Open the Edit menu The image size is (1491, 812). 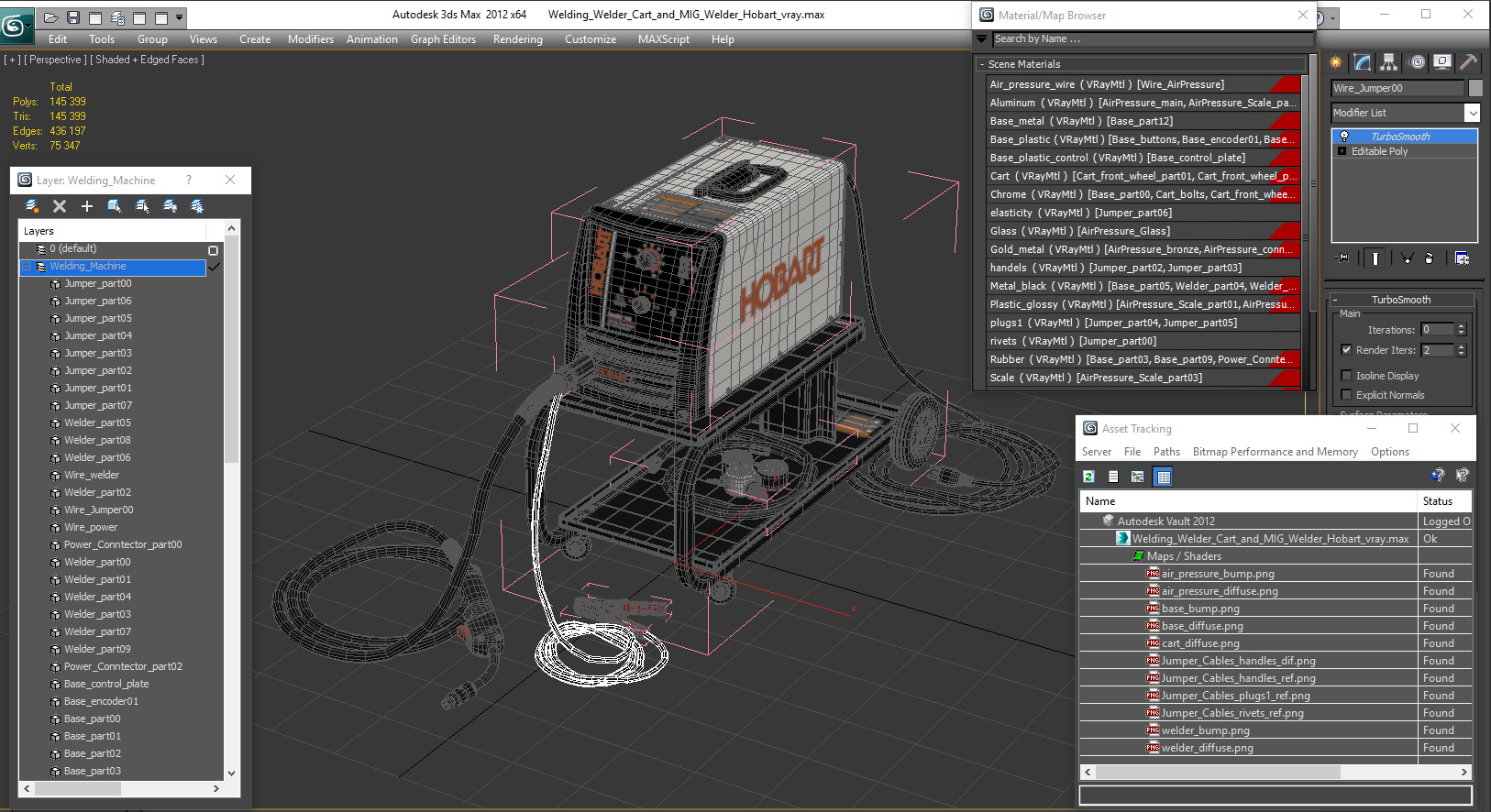pyautogui.click(x=58, y=39)
